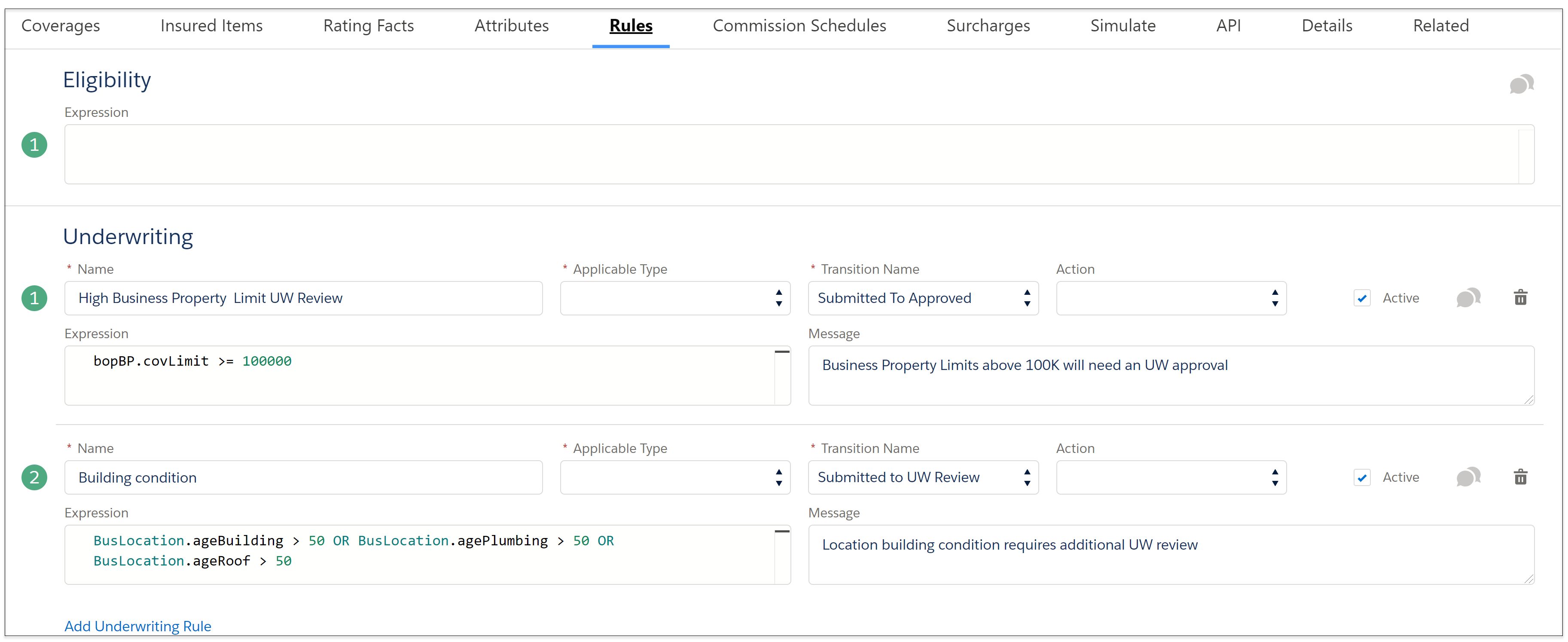Viewport: 1568px width, 642px height.
Task: Select the Rules tab
Action: tap(631, 26)
